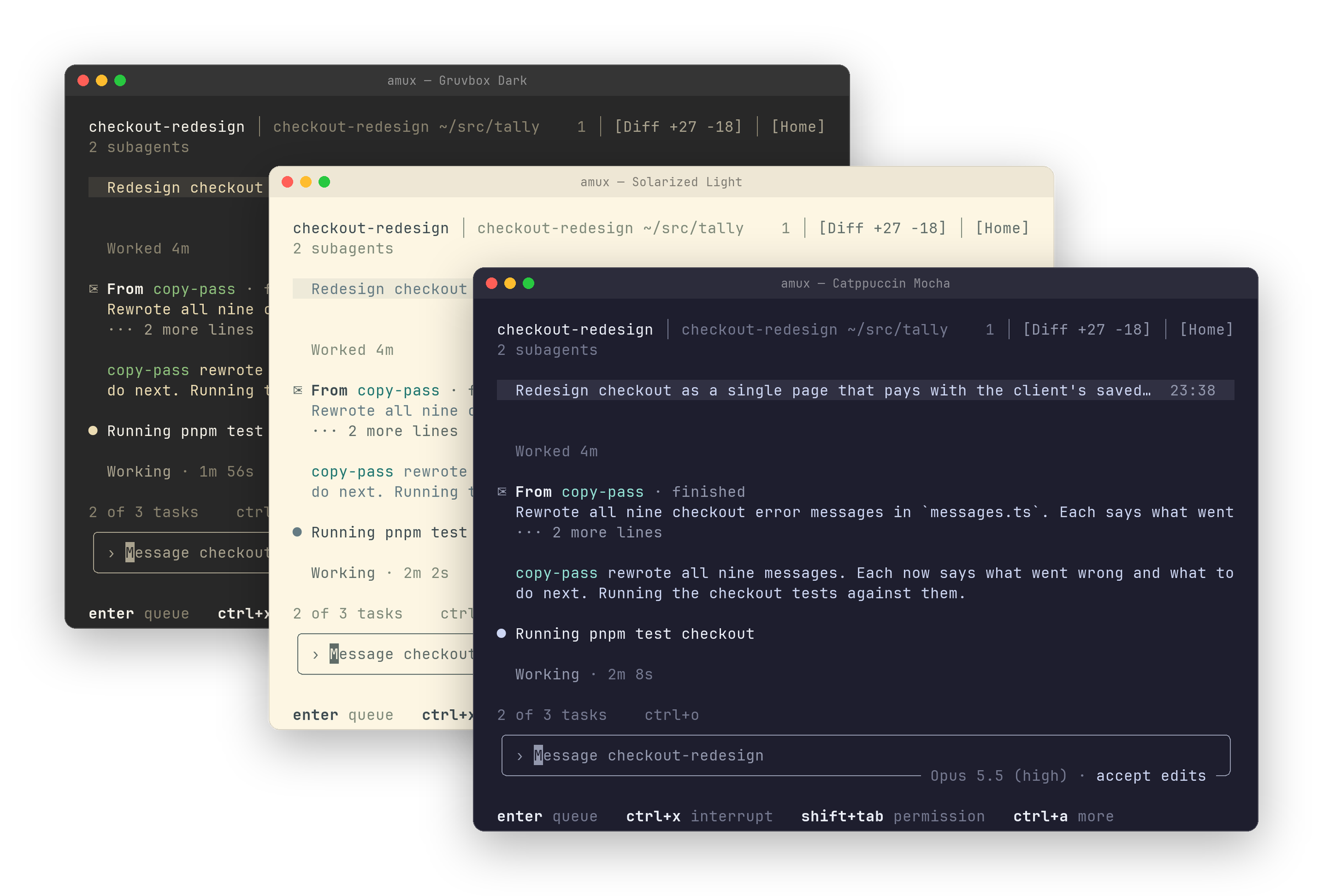Image resolution: width=1323 pixels, height=896 pixels.
Task: Click the prompt chevron in Catppuccin Mocha input
Action: coord(519,756)
